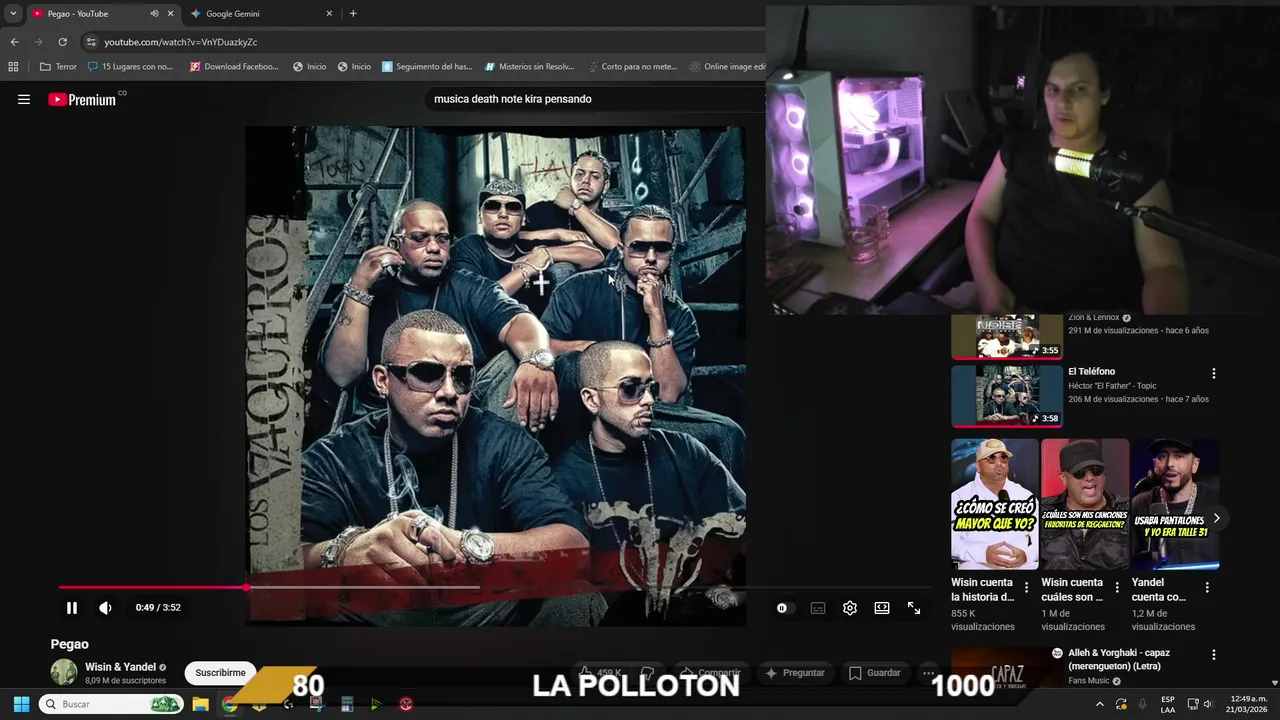Click the taskbar Buscar search box
Viewport: 1280px width, 720px height.
pos(110,704)
